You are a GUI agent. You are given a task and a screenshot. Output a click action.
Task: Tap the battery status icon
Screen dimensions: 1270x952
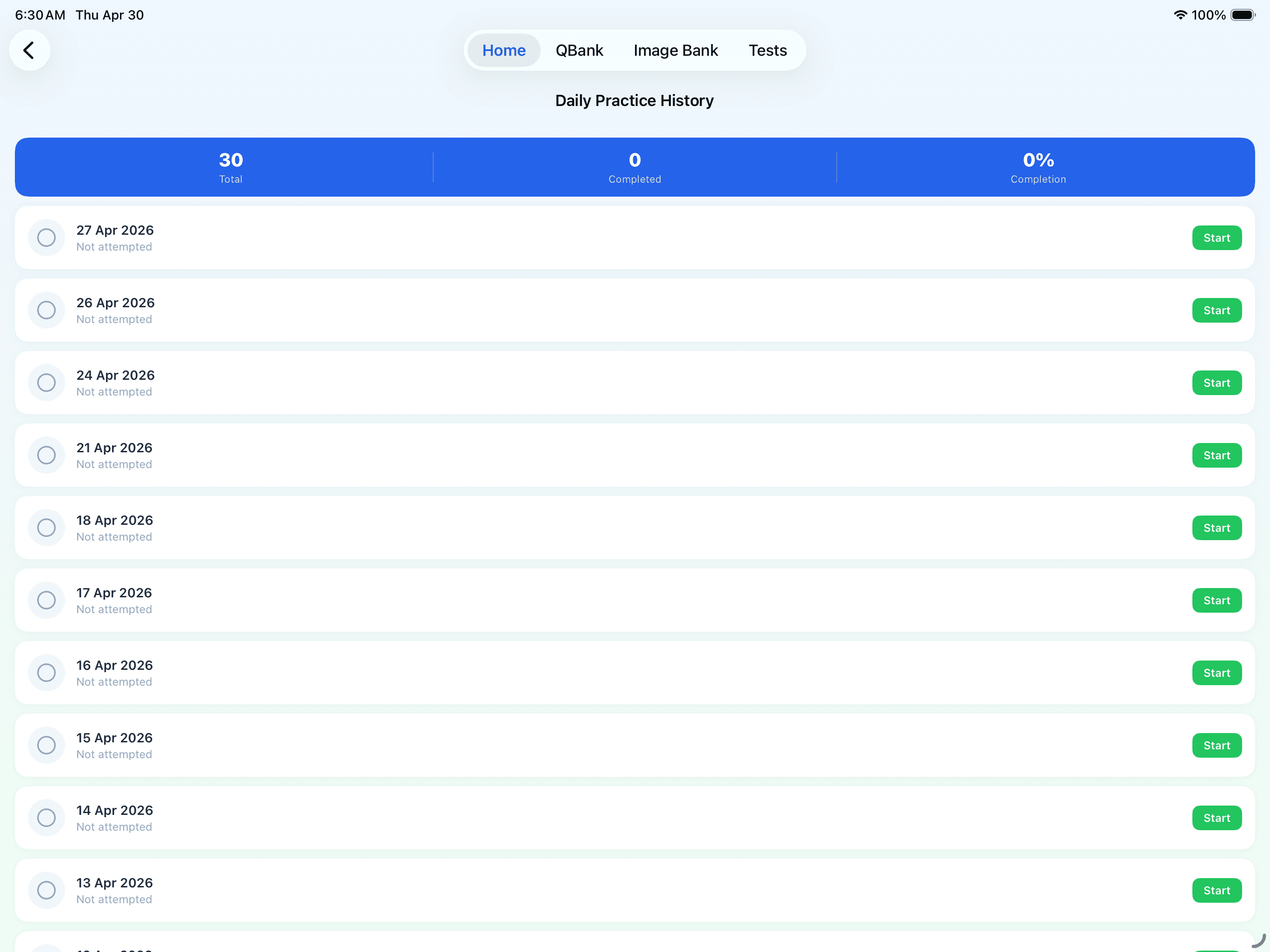[x=1243, y=15]
